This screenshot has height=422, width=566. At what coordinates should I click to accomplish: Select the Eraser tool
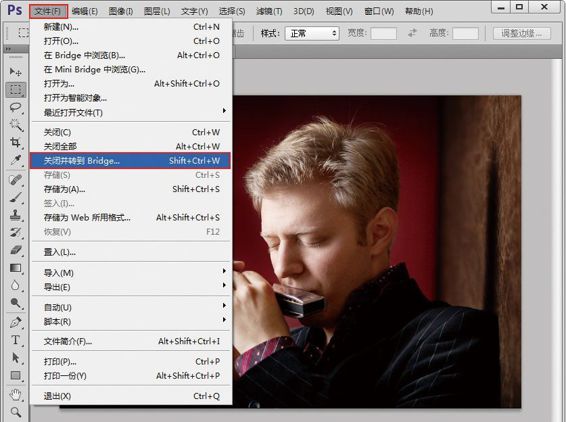(x=15, y=250)
